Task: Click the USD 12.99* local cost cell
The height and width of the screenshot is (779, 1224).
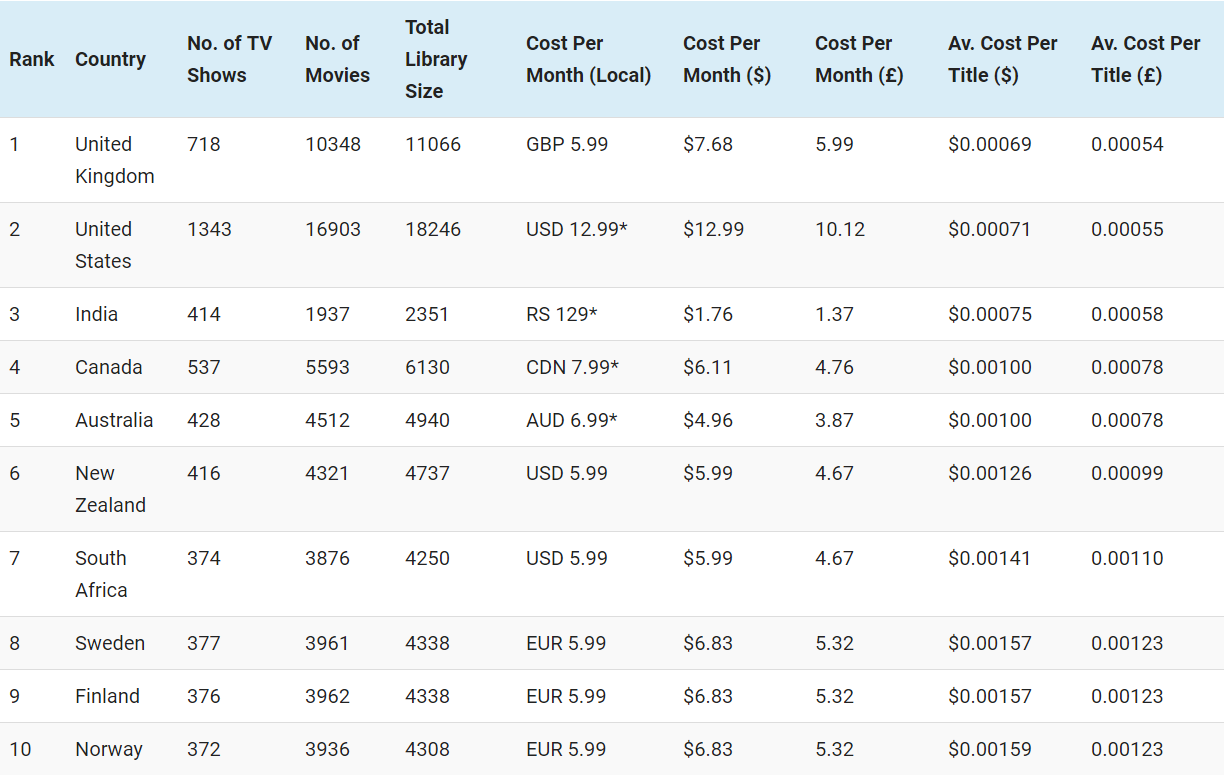Action: [576, 229]
